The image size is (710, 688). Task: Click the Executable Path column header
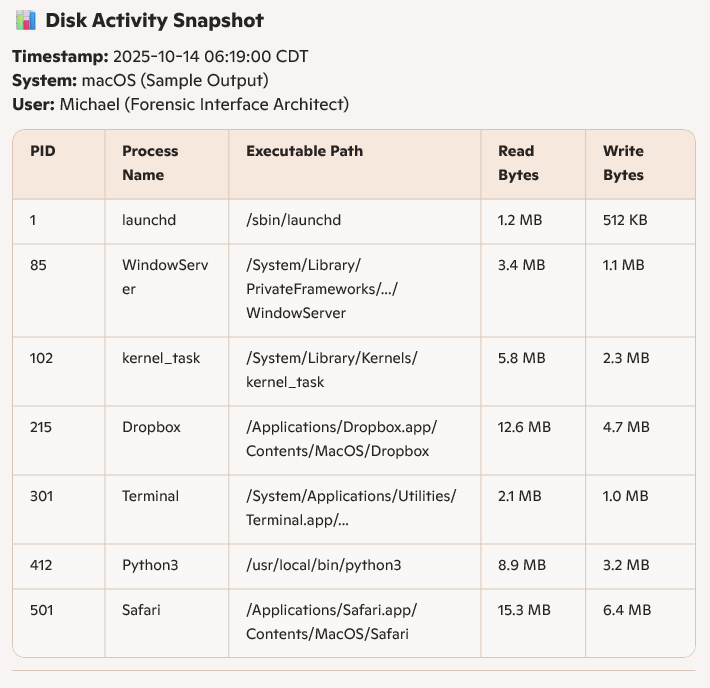click(304, 151)
